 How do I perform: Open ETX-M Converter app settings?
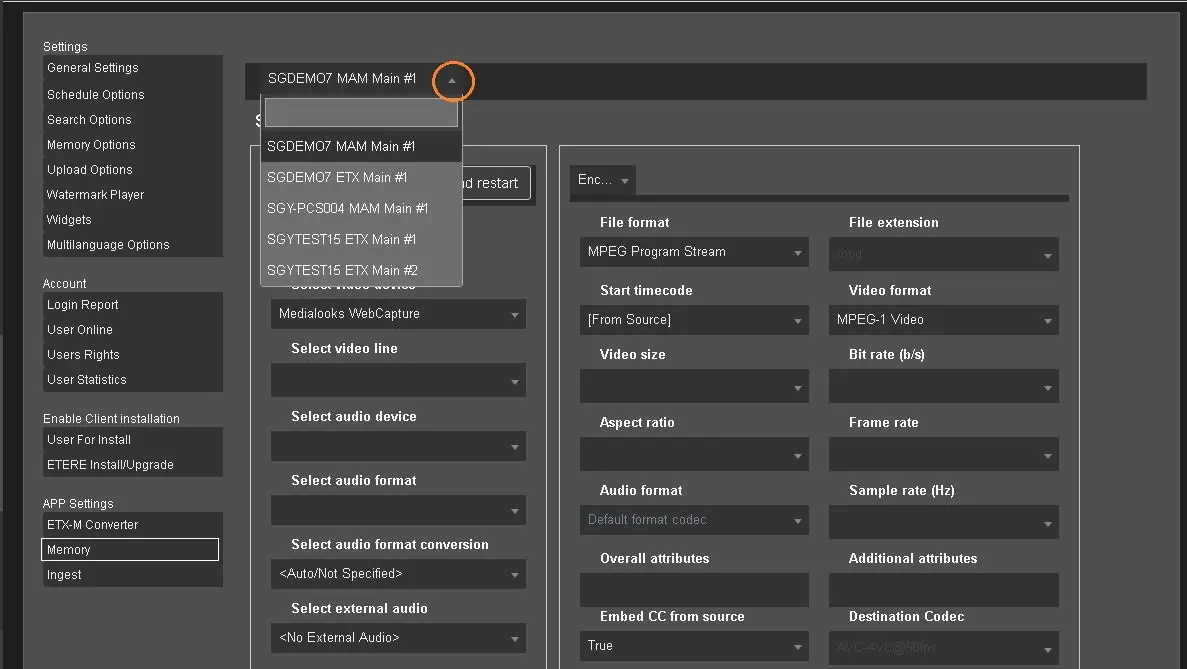[93, 525]
